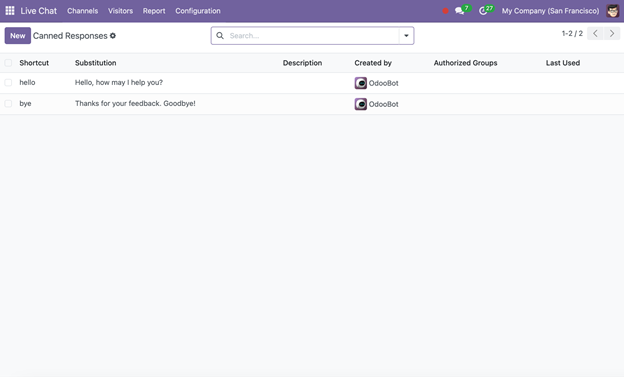Open the user avatar menu
The height and width of the screenshot is (377, 624).
[613, 11]
